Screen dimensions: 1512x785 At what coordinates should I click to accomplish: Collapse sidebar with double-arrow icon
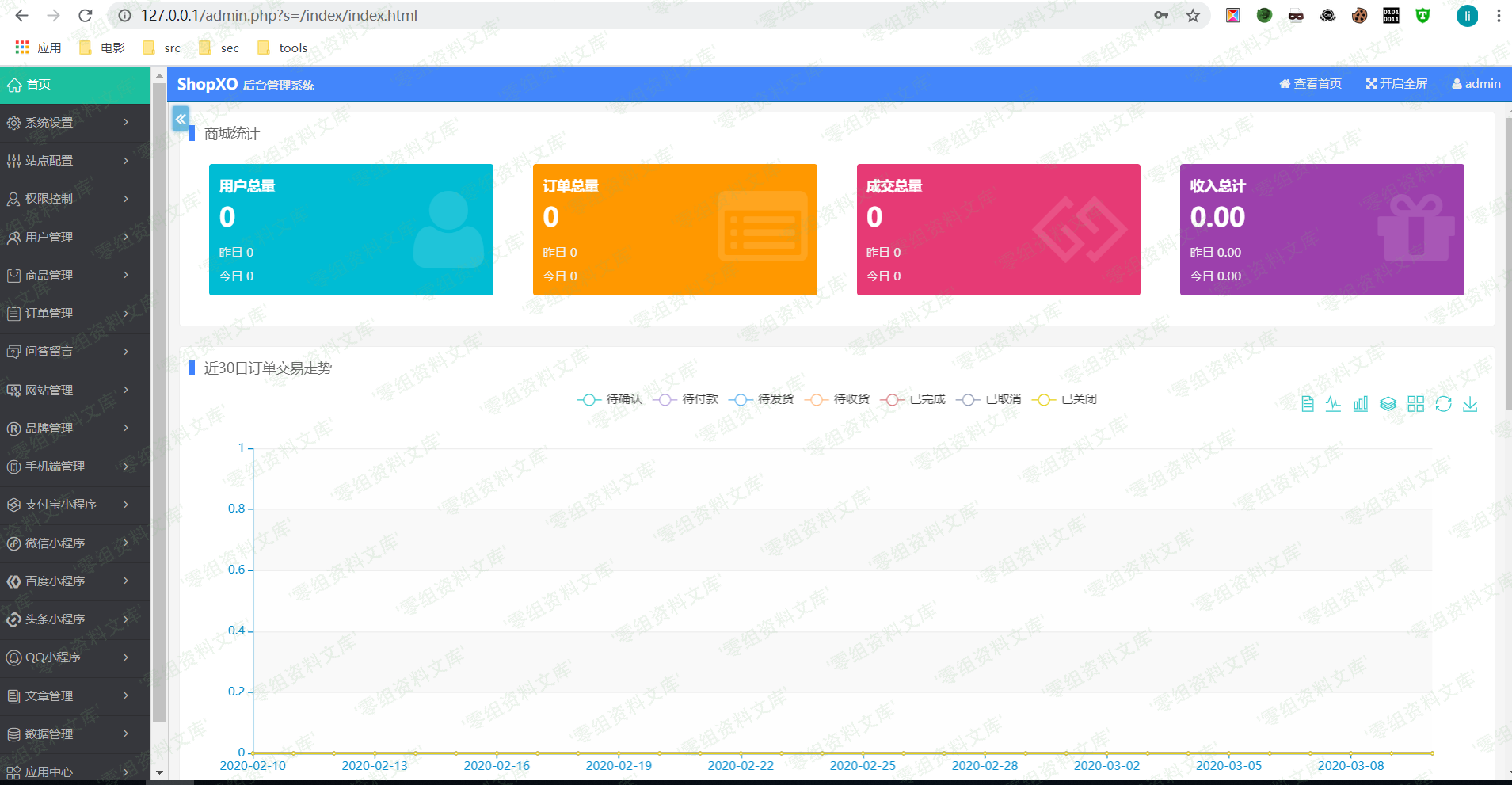(181, 119)
